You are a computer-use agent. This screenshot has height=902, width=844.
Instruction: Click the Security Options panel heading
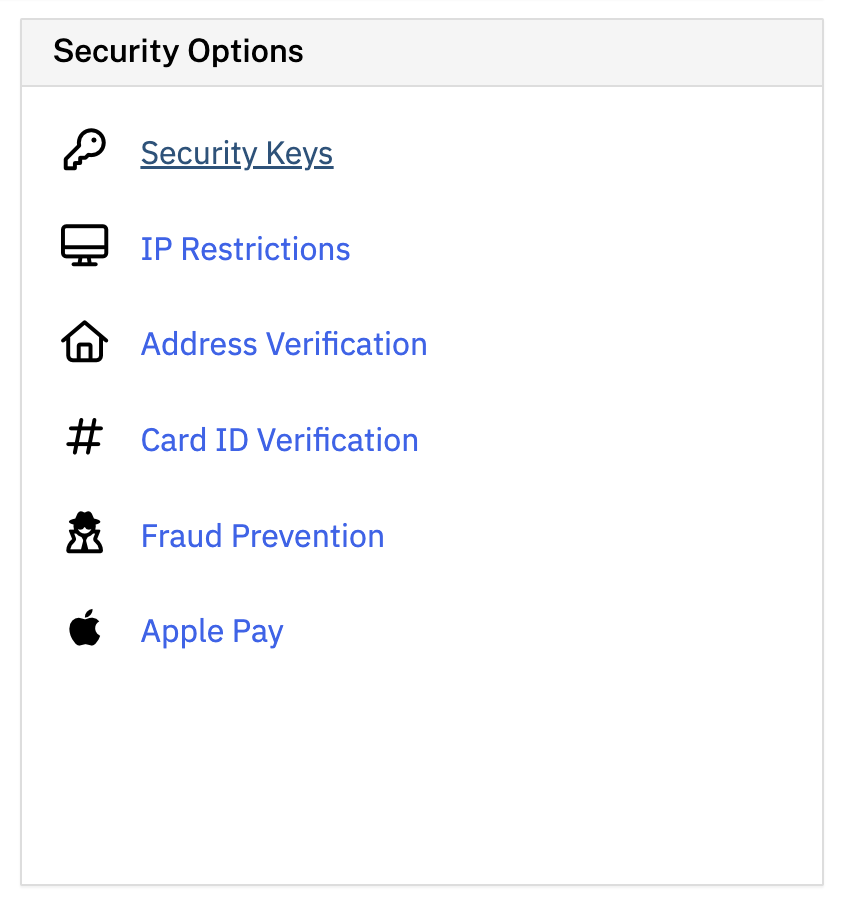[178, 51]
